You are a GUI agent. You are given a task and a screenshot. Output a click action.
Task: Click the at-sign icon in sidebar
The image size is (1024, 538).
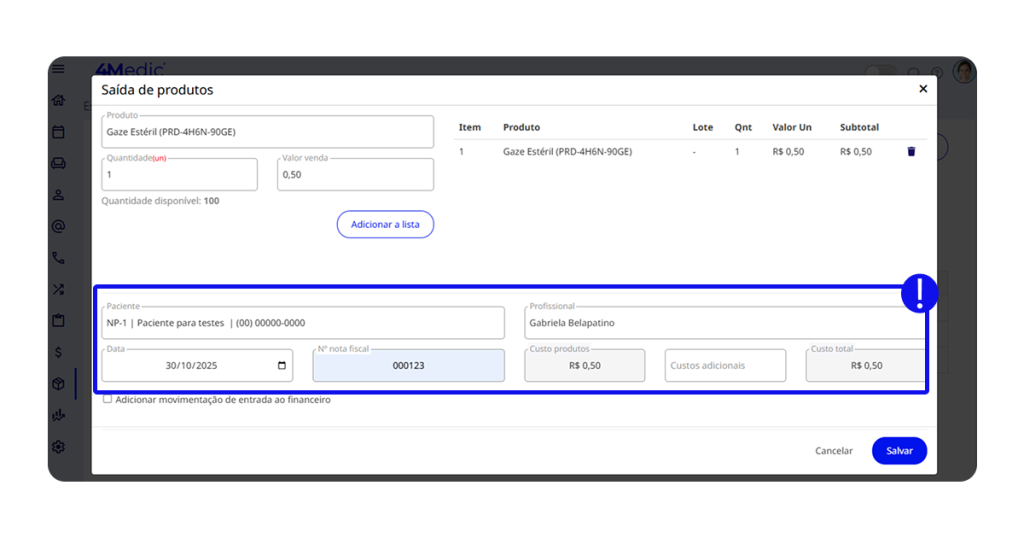pos(59,226)
